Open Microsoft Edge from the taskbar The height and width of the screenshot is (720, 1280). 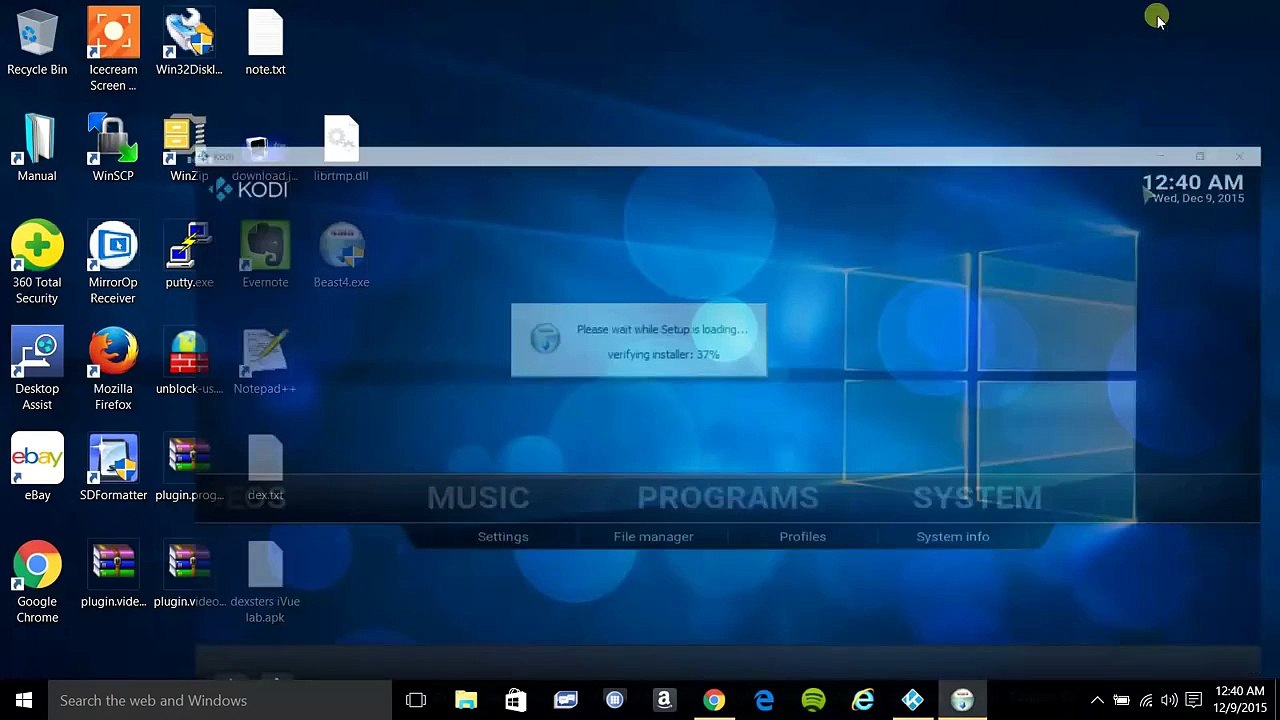pos(763,700)
